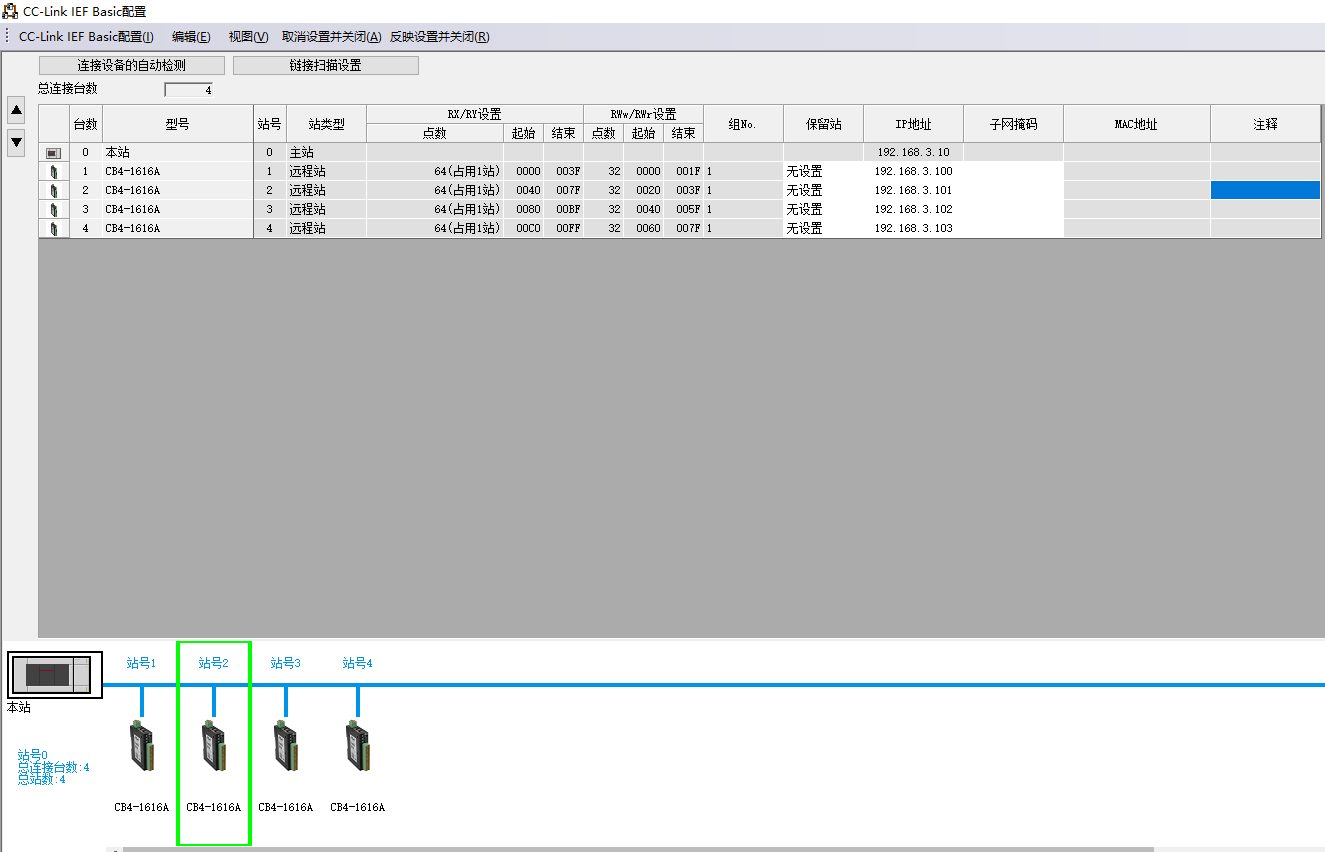Select the master station icon in row 0
1325x852 pixels.
[54, 153]
